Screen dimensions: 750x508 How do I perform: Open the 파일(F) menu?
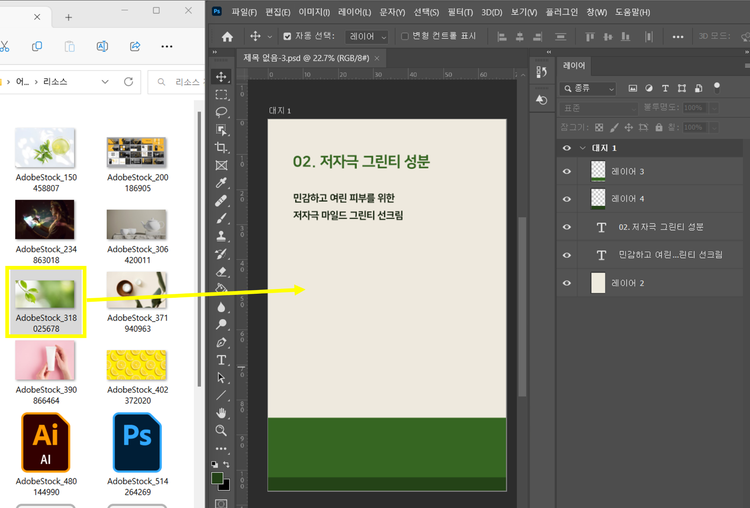[244, 12]
